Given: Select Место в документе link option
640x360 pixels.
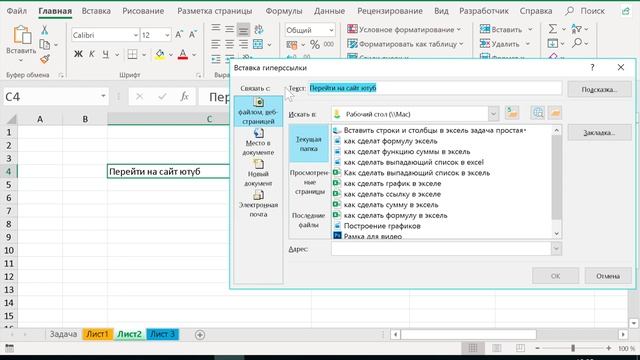Looking at the screenshot, I should (x=258, y=142).
